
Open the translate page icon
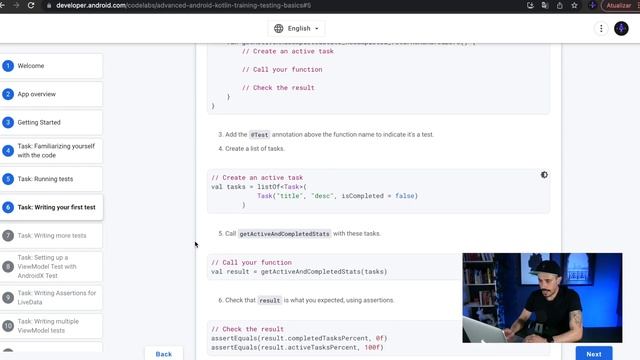[x=545, y=5]
